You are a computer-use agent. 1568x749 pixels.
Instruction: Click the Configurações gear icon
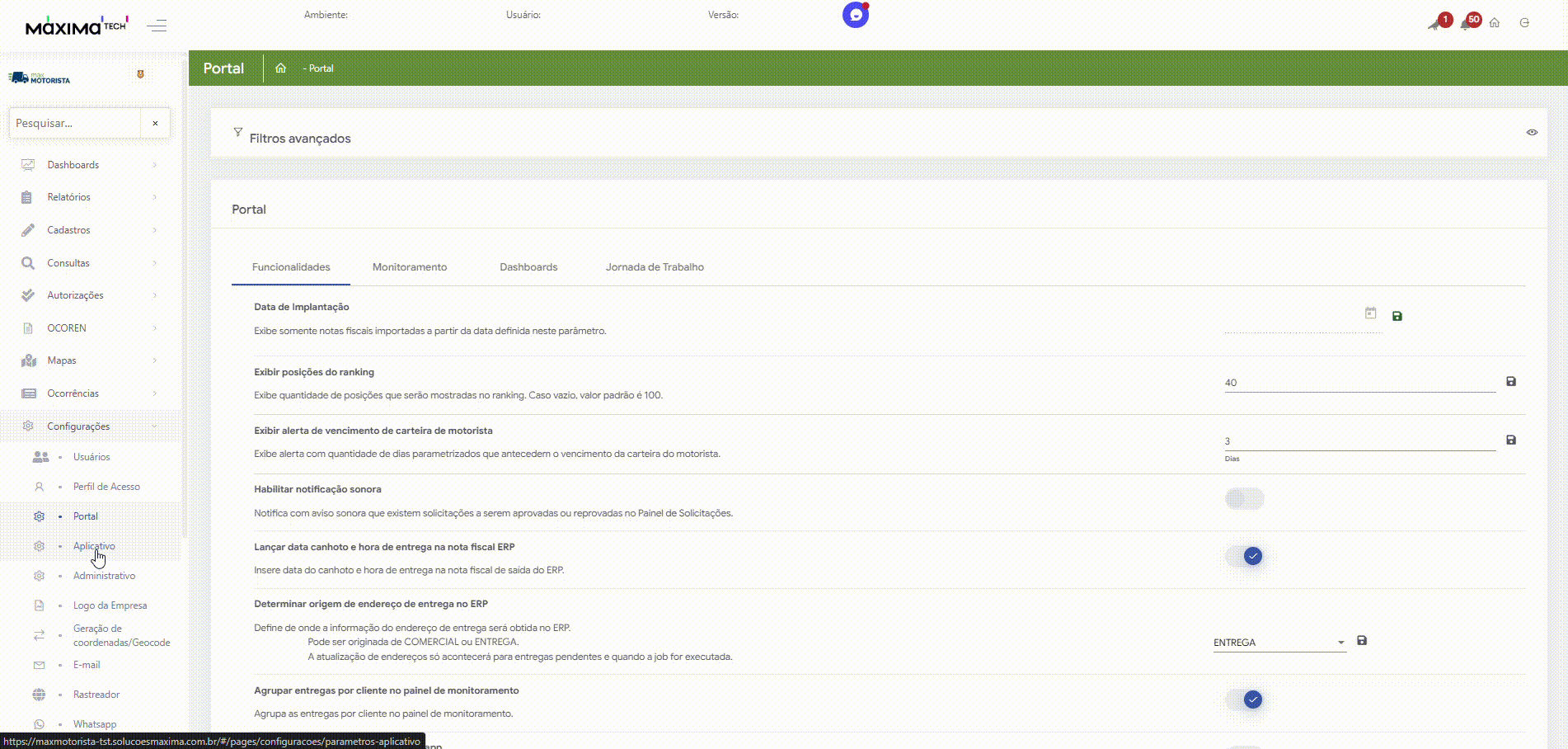tap(28, 426)
